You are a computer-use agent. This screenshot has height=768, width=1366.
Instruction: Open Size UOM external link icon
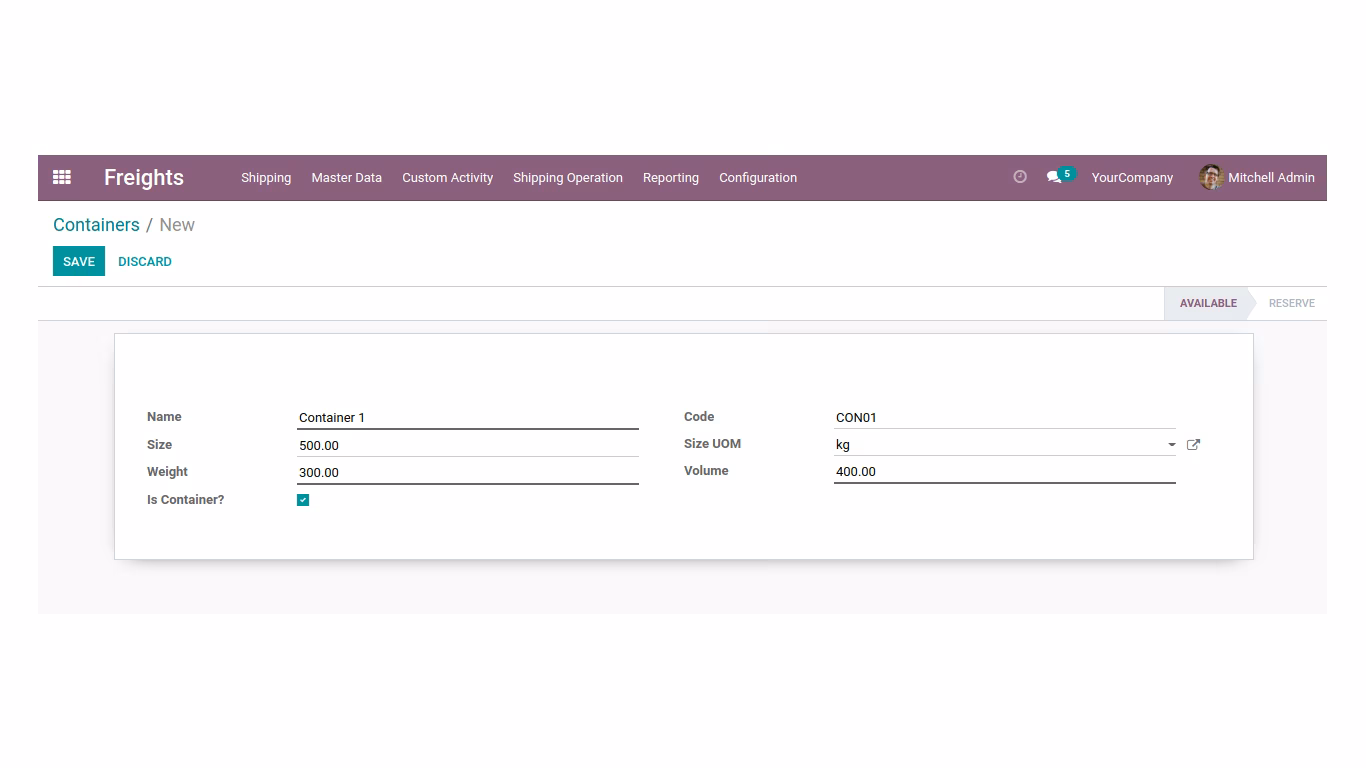tap(1193, 445)
